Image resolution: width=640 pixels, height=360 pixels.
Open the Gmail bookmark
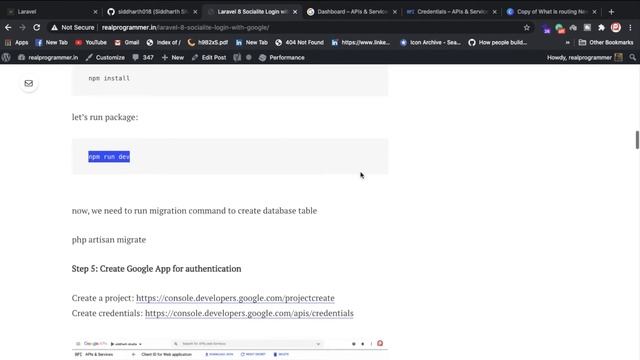127,42
